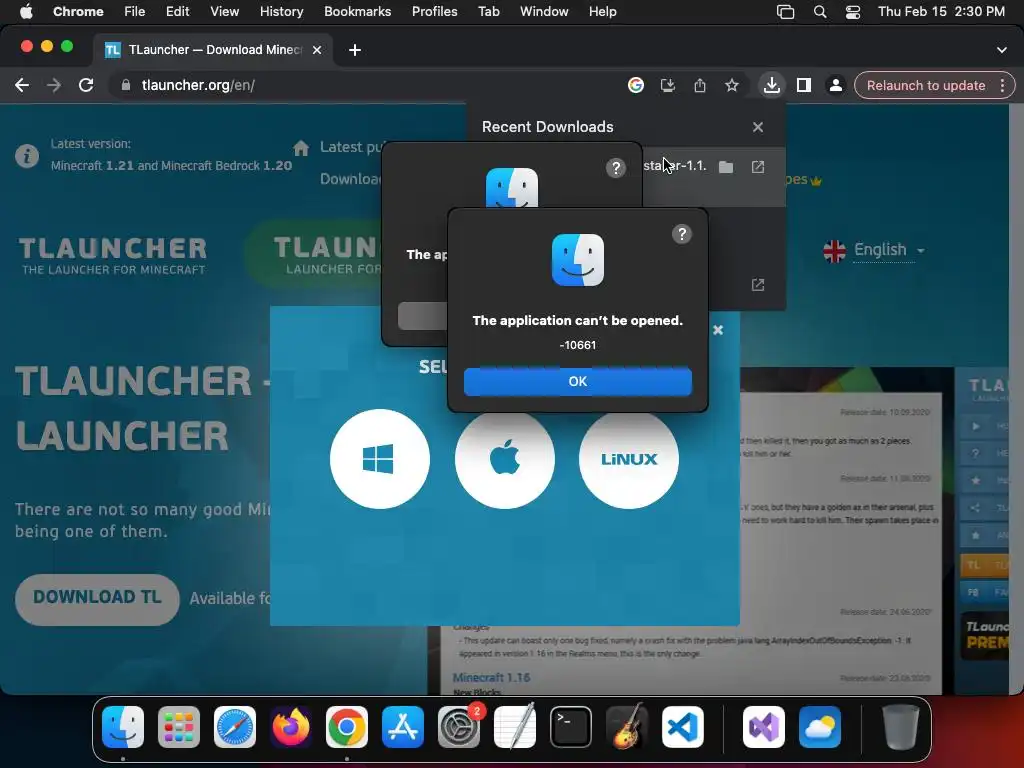The height and width of the screenshot is (768, 1024).
Task: Open help on the front error dialog
Action: tap(681, 234)
